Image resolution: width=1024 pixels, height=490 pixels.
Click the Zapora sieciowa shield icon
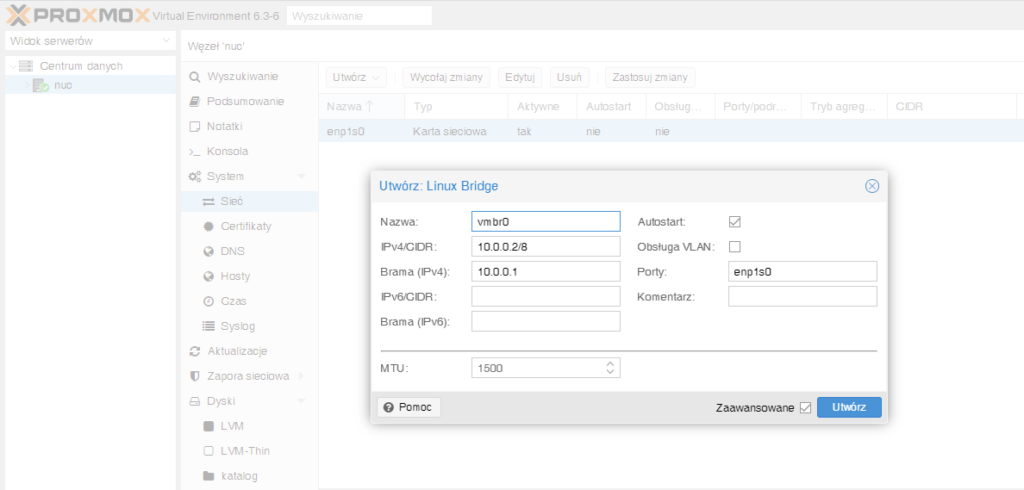click(195, 376)
